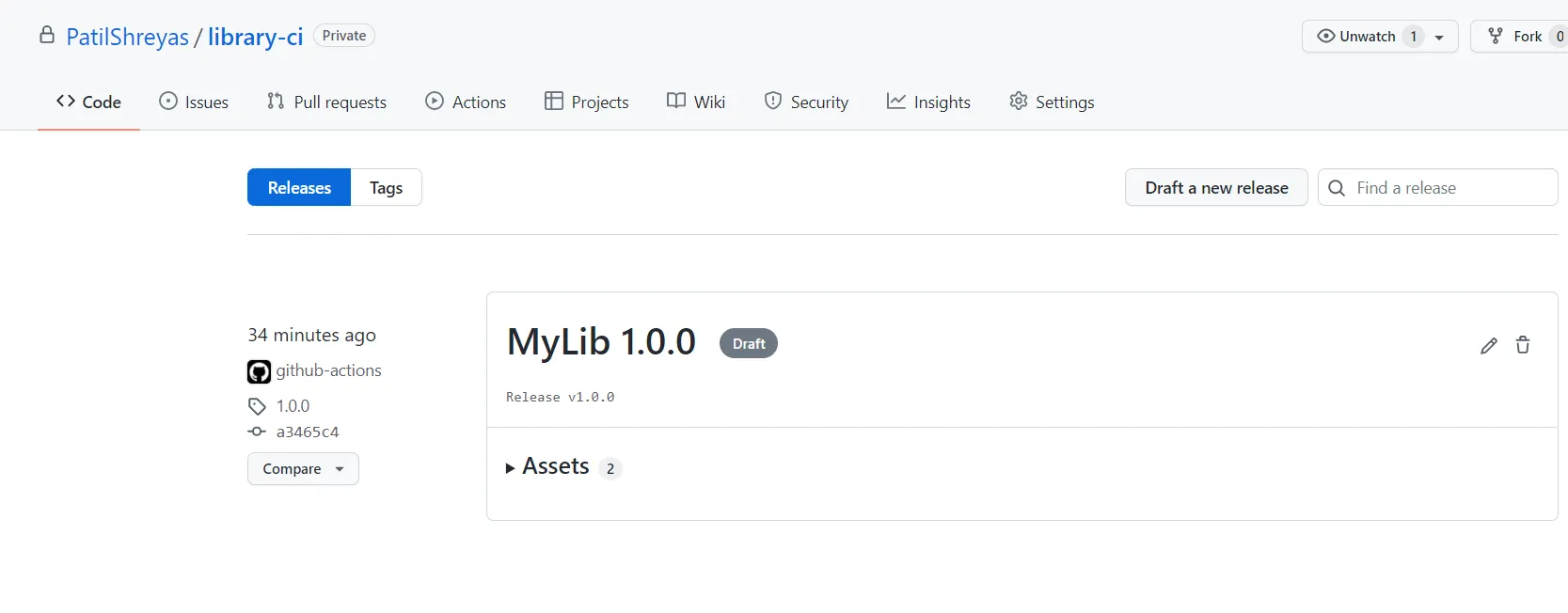Open the Settings gear tab
1568x613 pixels.
tap(1051, 102)
